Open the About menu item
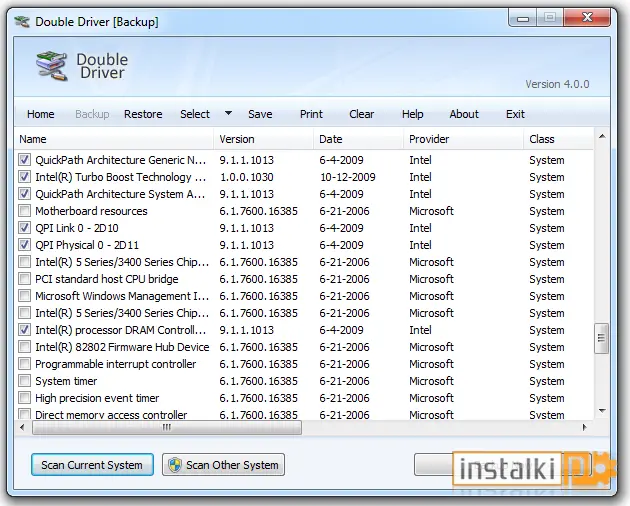The width and height of the screenshot is (630, 506). click(464, 114)
